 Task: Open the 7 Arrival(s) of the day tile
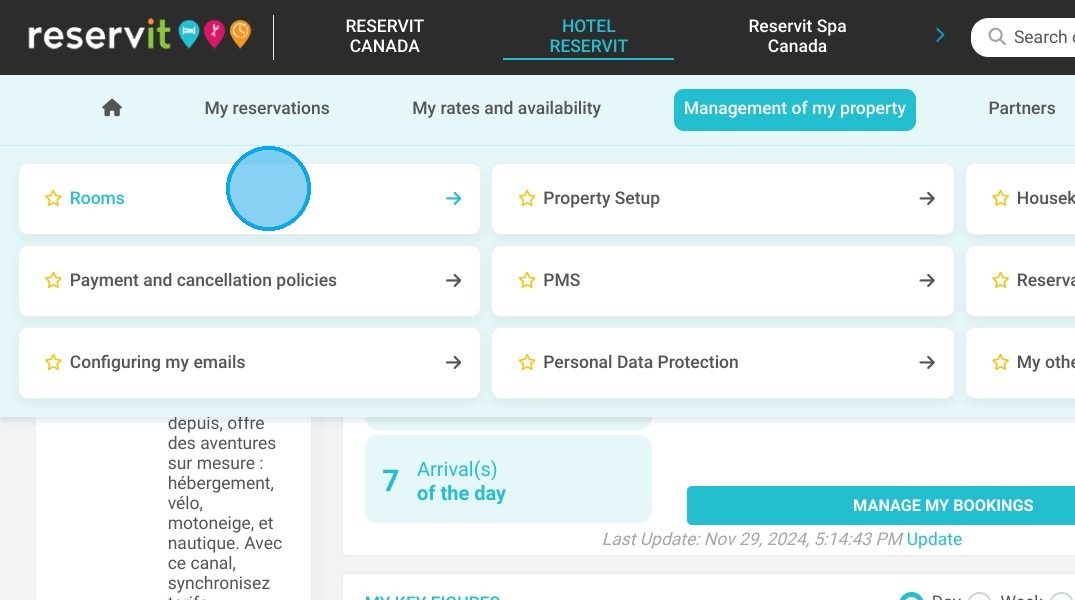[x=508, y=479]
